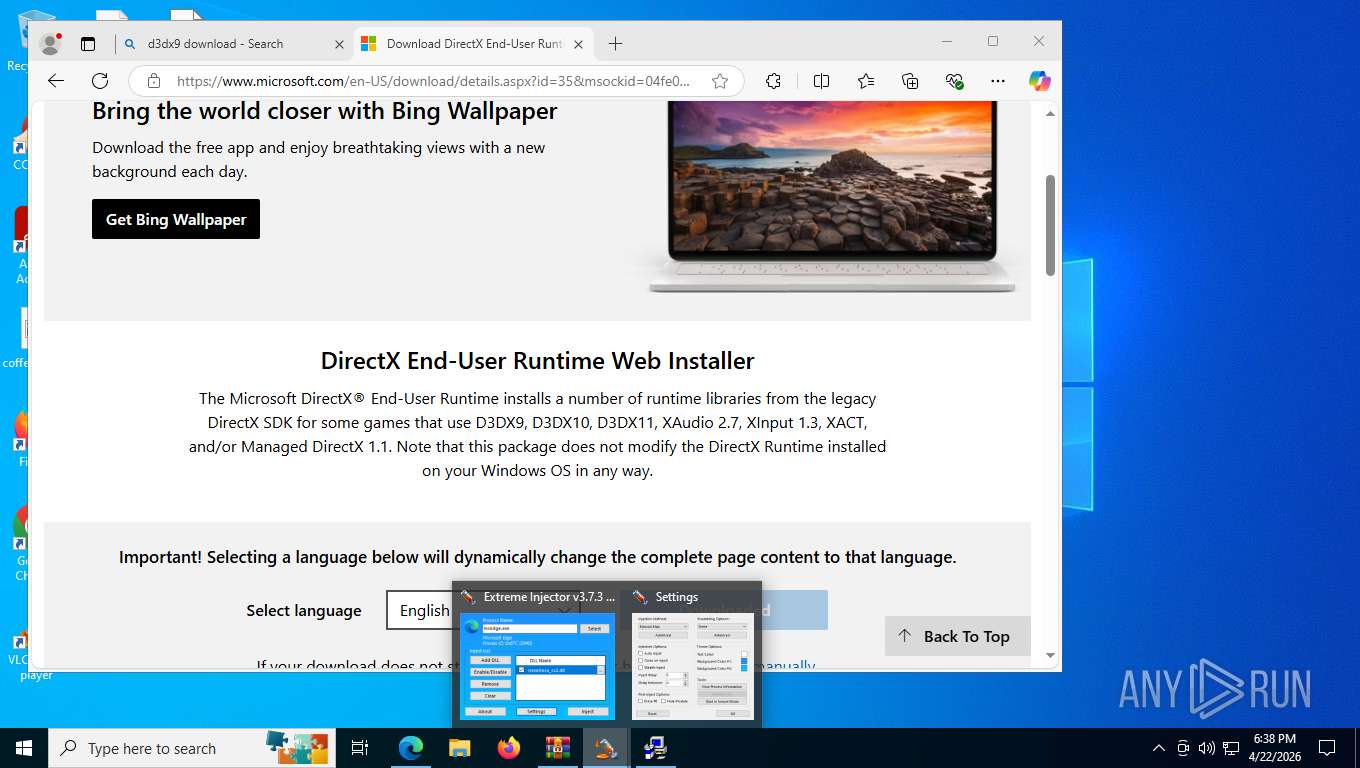The height and width of the screenshot is (768, 1360).
Task: Open the notification center icon
Action: pyautogui.click(x=1327, y=748)
